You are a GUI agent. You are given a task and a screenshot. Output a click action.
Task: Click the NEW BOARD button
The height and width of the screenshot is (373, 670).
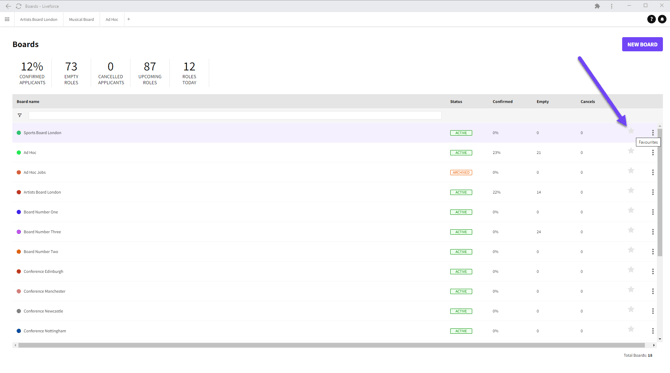[642, 44]
